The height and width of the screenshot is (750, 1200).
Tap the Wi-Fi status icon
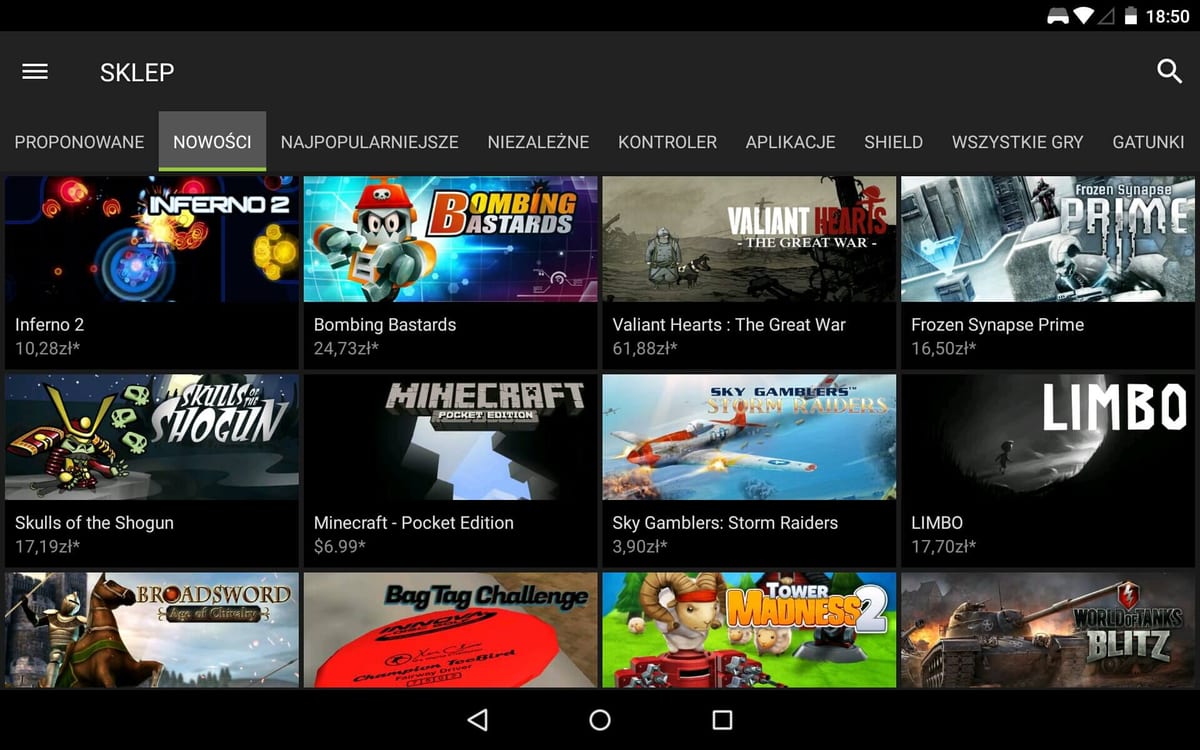click(x=1084, y=16)
